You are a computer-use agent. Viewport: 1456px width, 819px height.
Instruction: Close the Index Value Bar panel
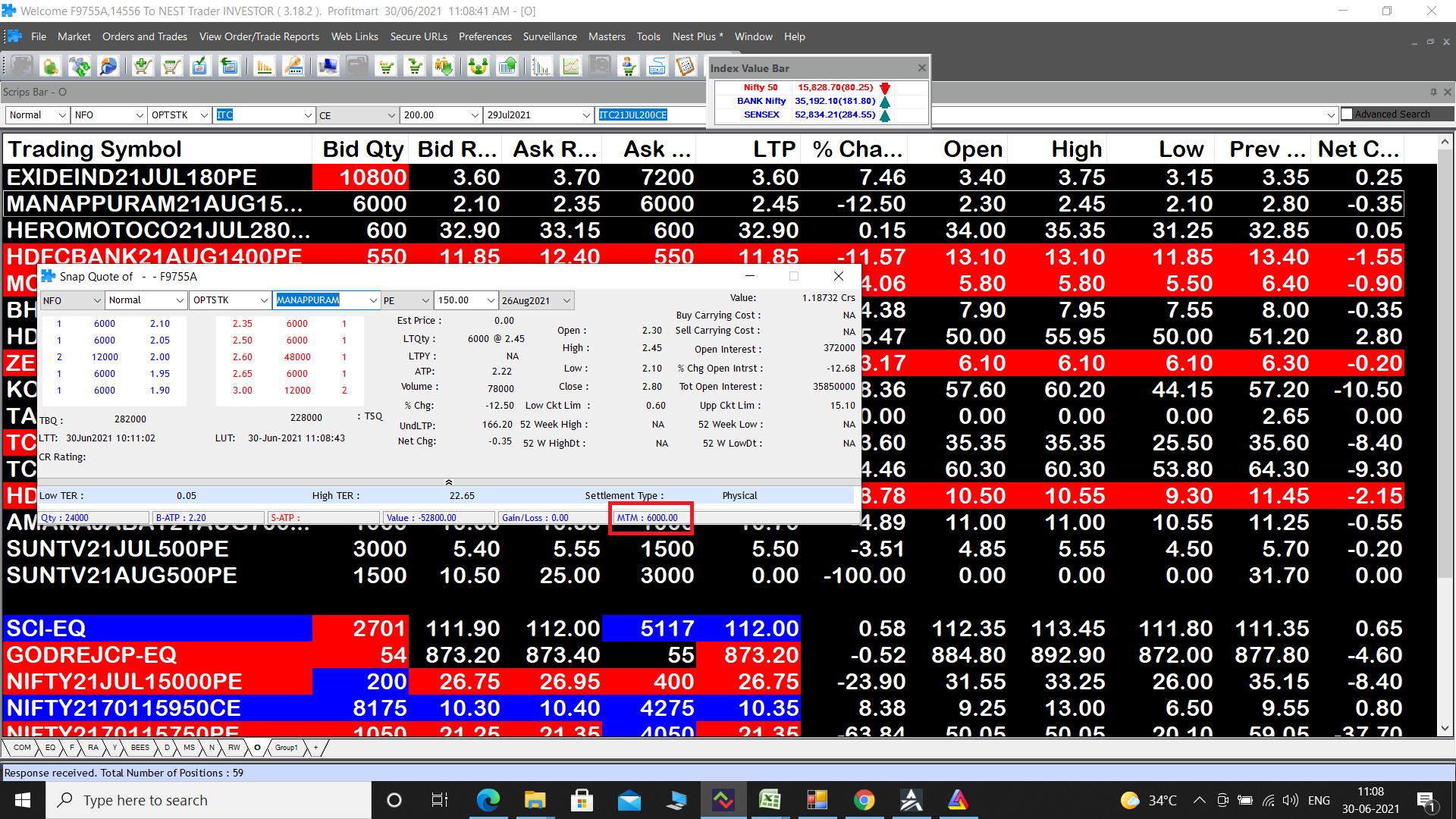[x=921, y=67]
